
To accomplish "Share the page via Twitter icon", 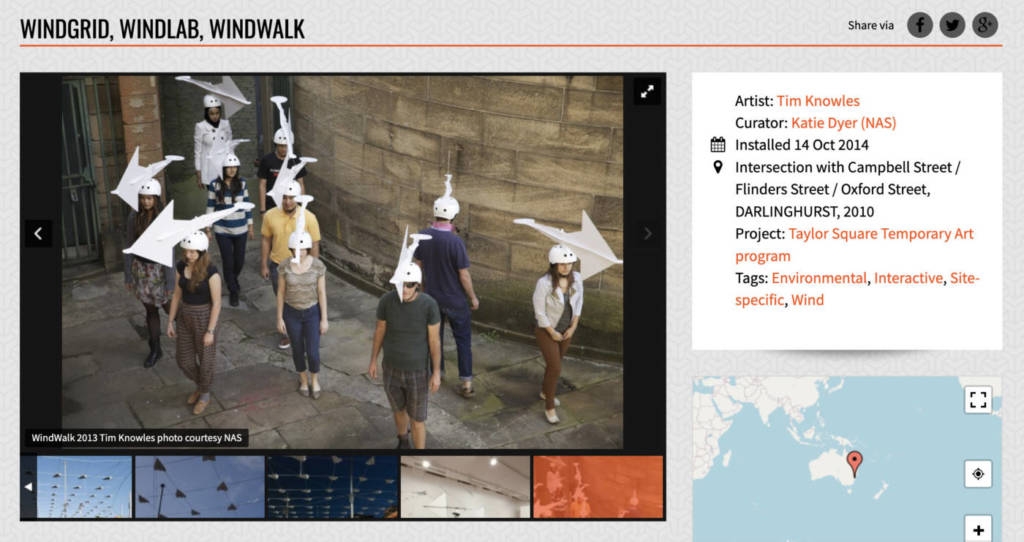I will pyautogui.click(x=952, y=25).
